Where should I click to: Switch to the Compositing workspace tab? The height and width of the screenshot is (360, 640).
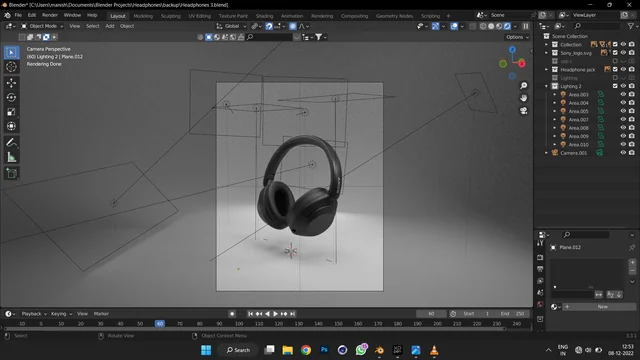point(354,16)
